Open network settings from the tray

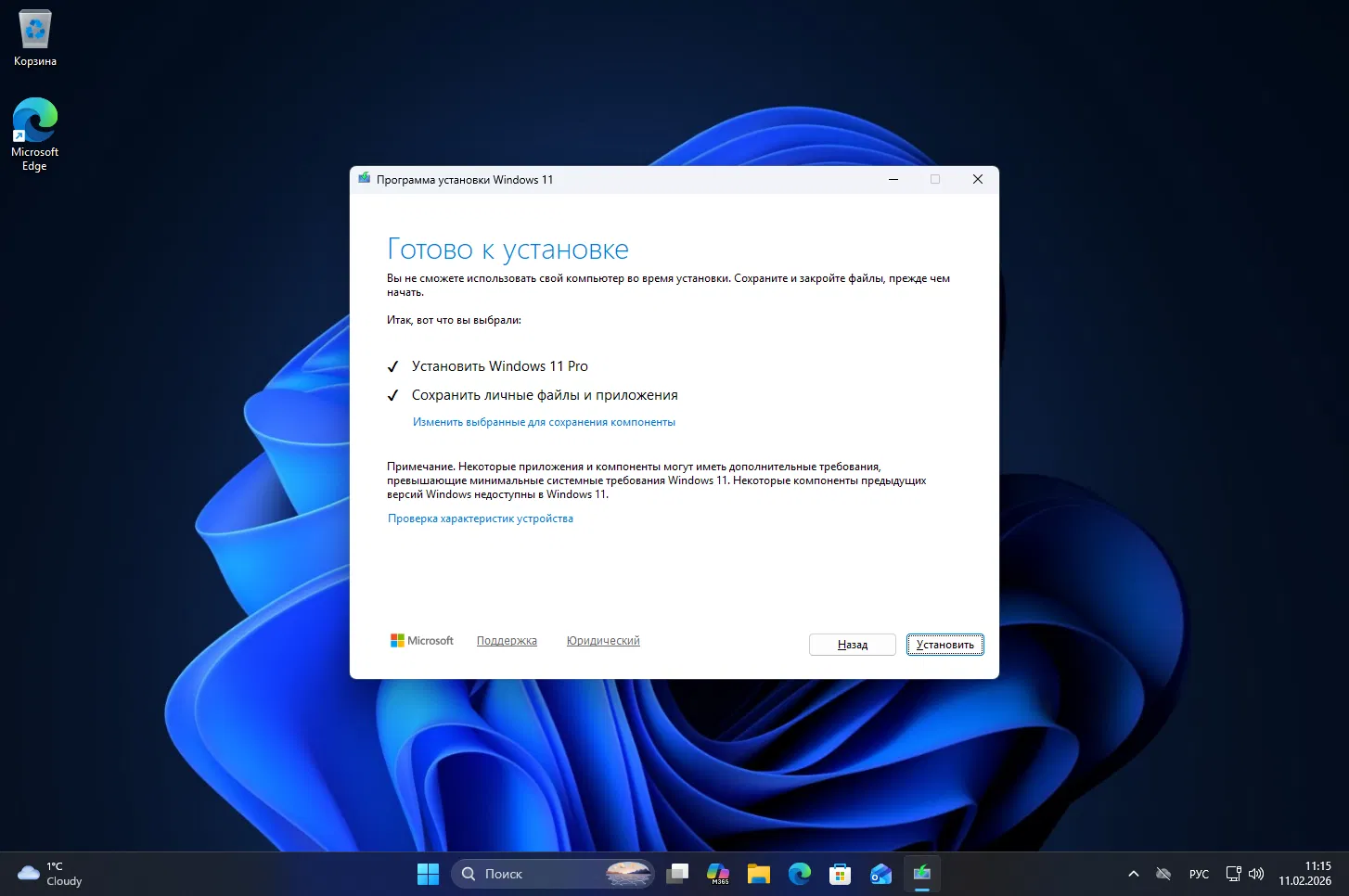click(x=1233, y=874)
